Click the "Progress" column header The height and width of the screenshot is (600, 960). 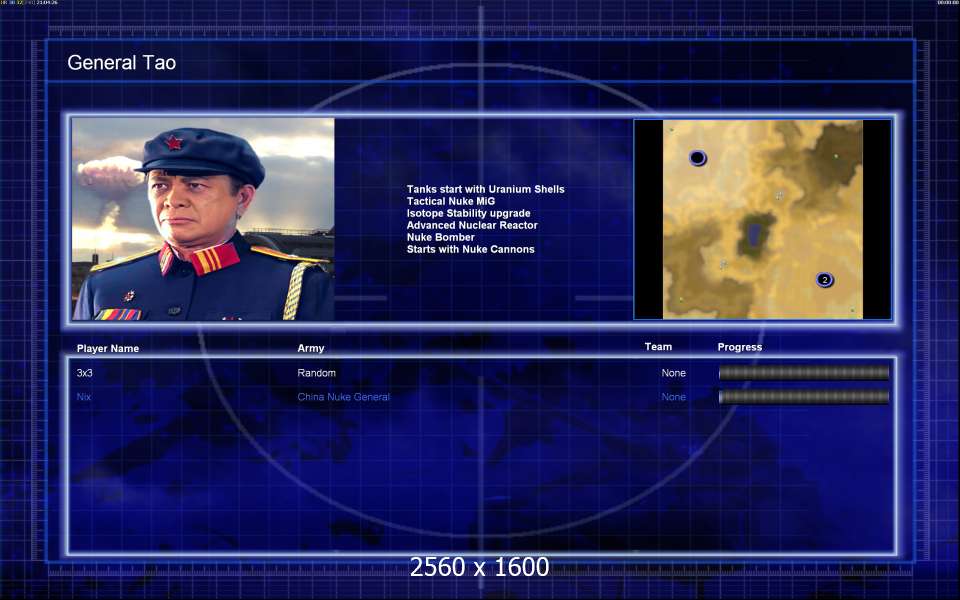coord(740,347)
